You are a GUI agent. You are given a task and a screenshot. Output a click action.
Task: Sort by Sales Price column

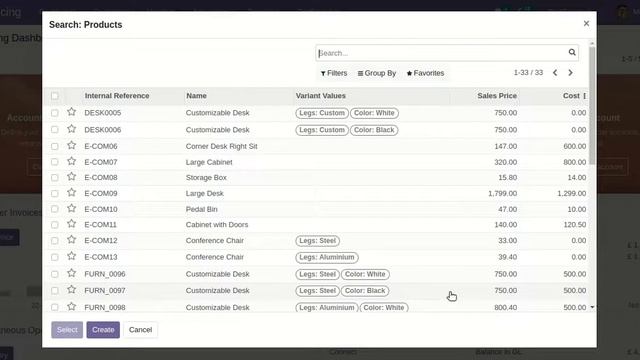[x=497, y=96]
